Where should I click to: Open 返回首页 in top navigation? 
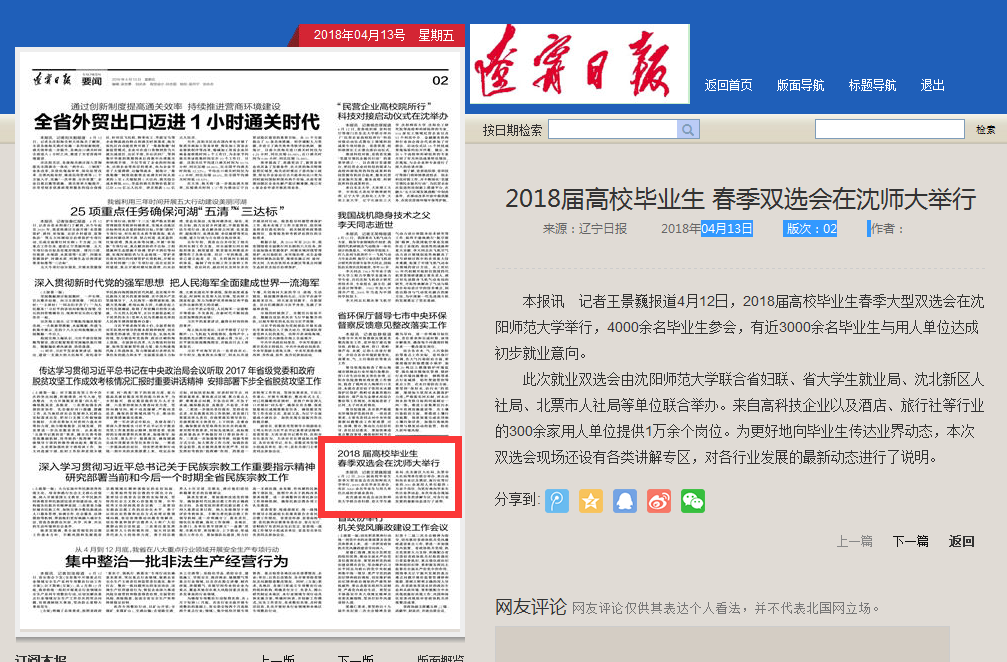pos(728,86)
